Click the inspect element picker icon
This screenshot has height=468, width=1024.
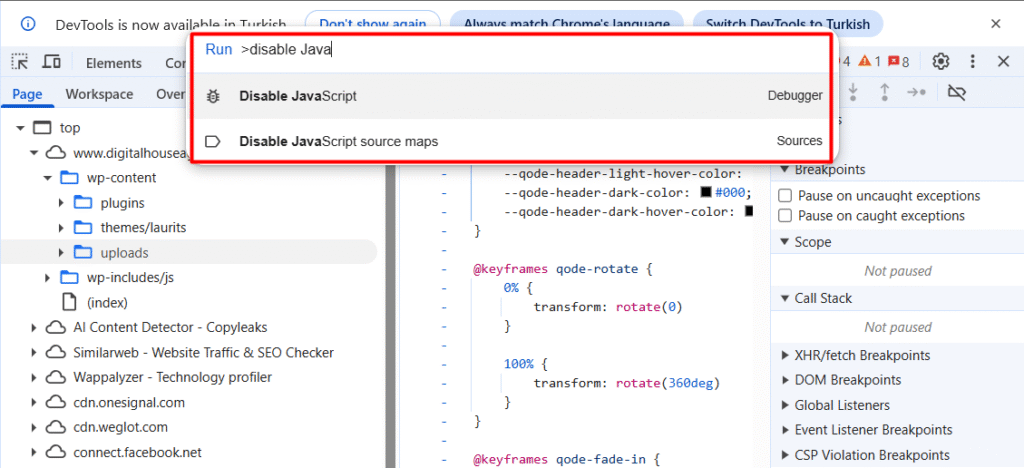19,62
